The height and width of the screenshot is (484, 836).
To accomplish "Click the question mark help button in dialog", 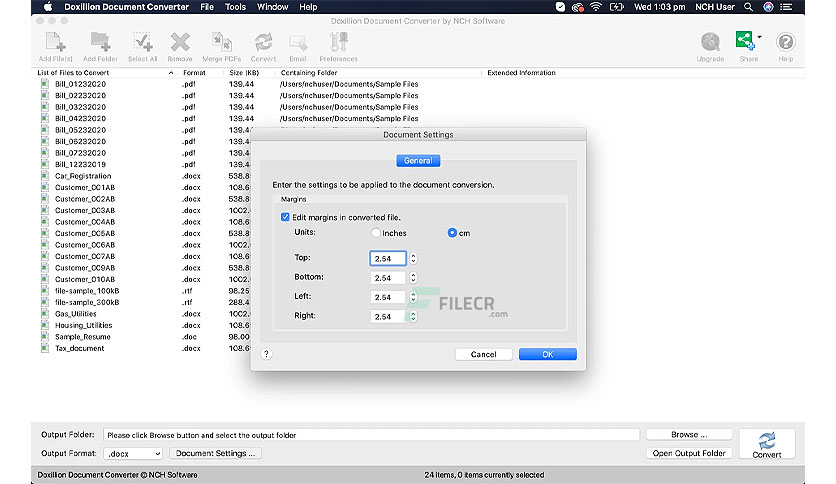I will pyautogui.click(x=267, y=354).
